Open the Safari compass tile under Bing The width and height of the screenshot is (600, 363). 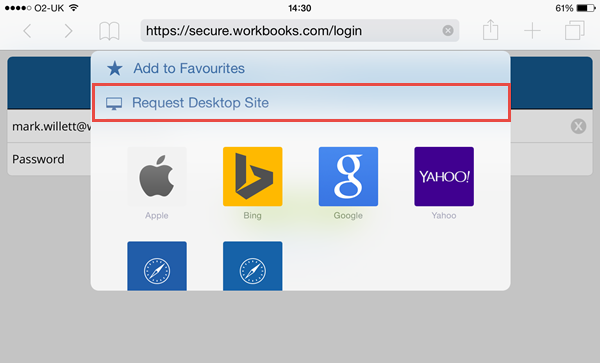coord(253,266)
